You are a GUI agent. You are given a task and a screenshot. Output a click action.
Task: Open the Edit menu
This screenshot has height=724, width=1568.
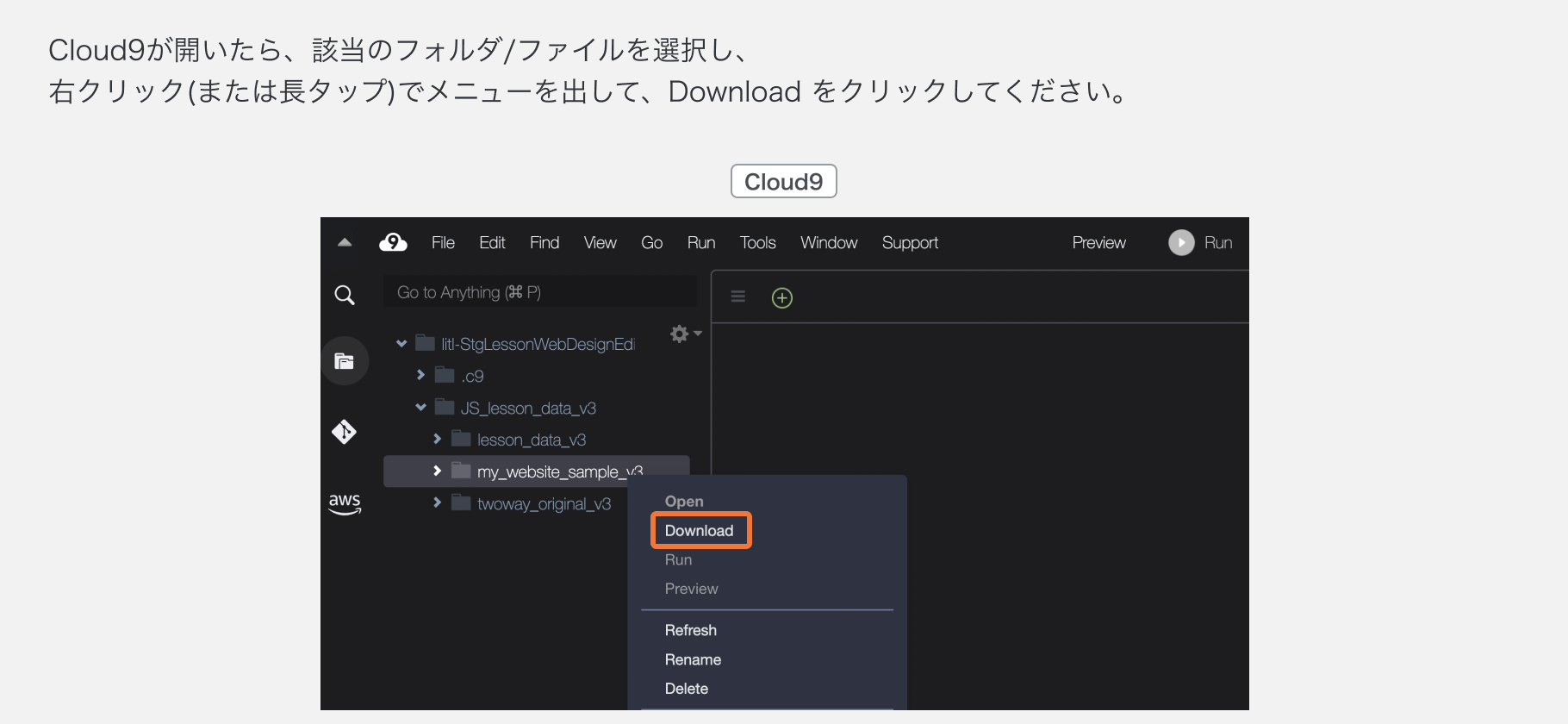[492, 243]
